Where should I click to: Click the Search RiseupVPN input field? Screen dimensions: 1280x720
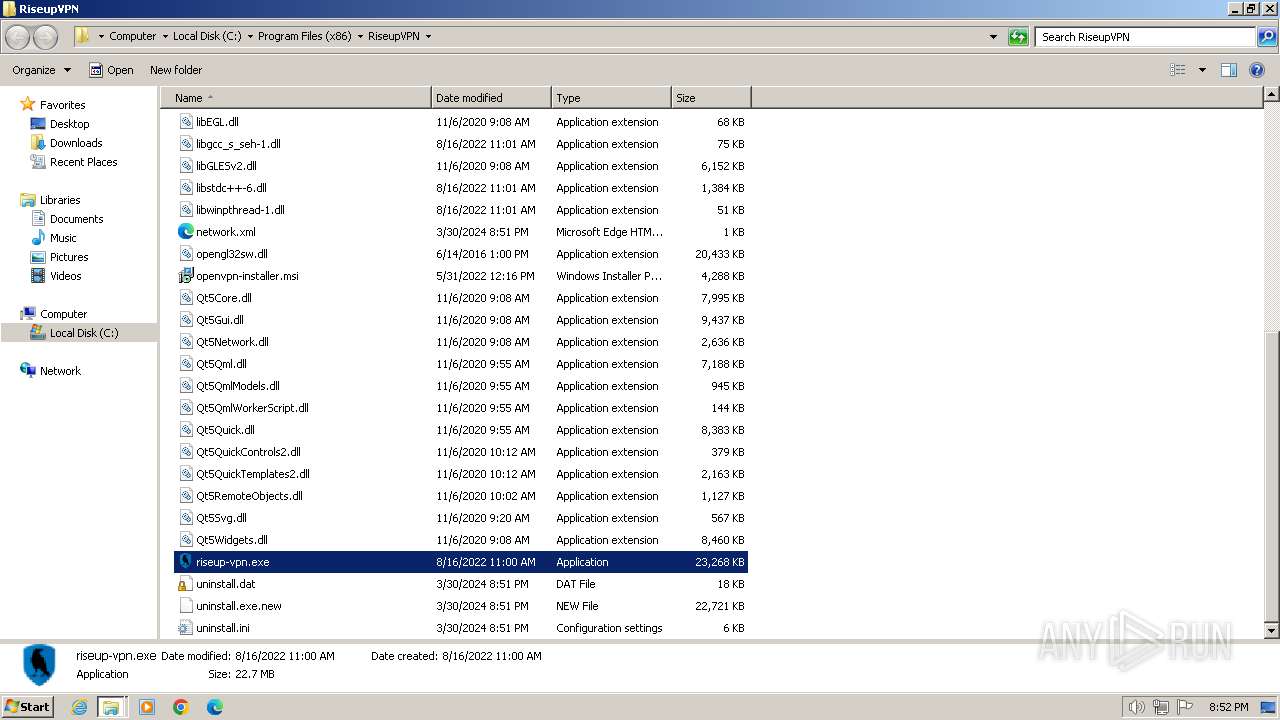tap(1145, 37)
